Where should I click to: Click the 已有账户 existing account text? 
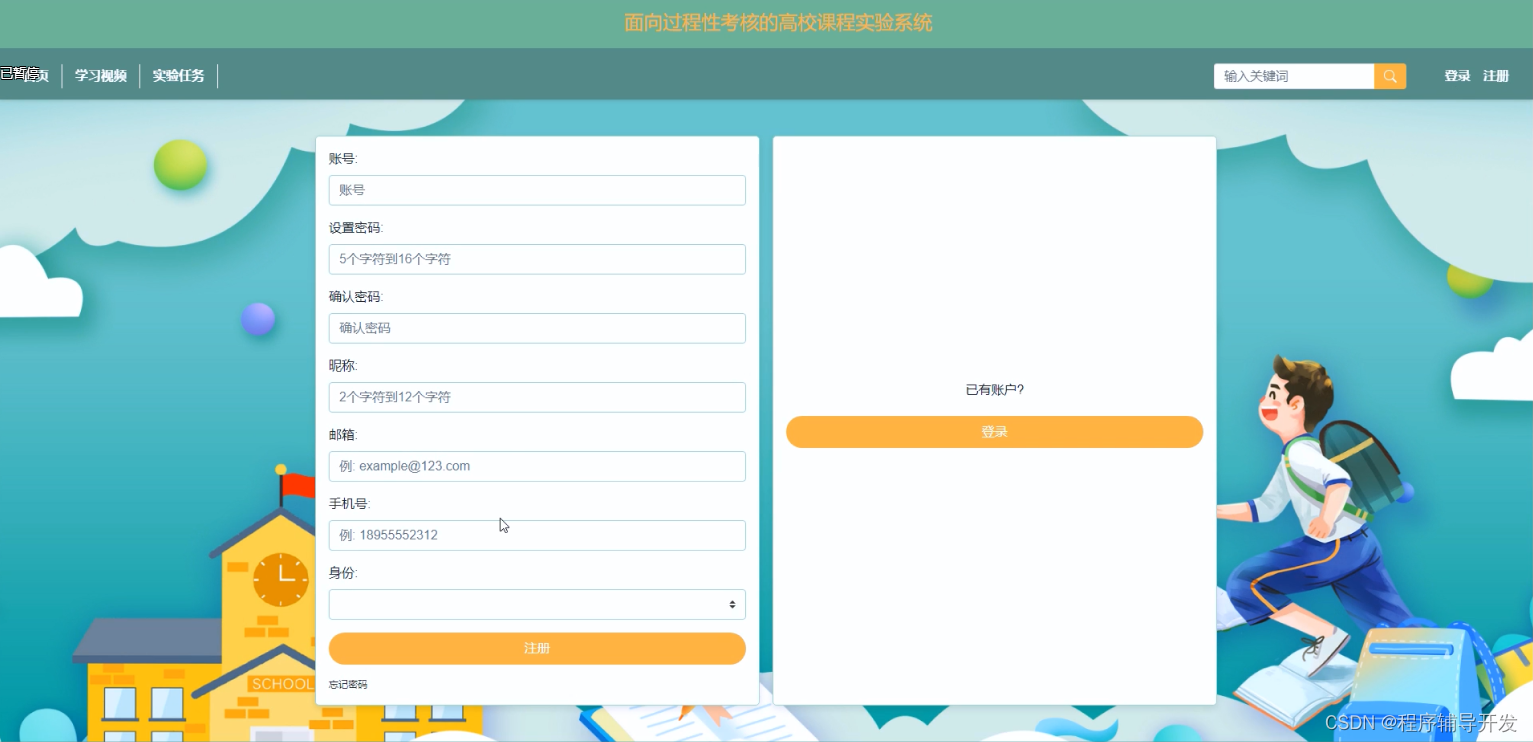994,389
